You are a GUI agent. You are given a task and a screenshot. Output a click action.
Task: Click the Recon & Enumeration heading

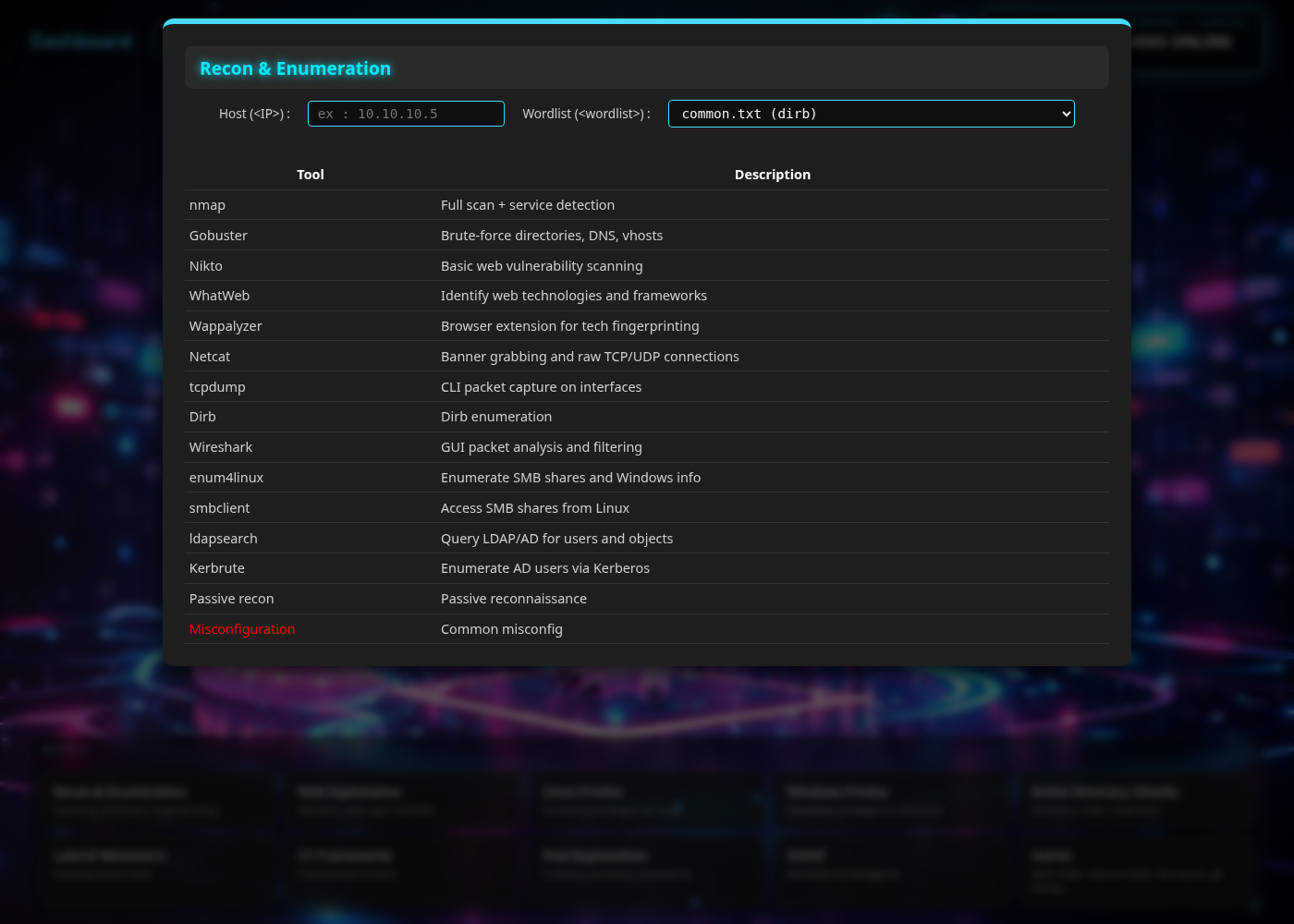[x=296, y=68]
